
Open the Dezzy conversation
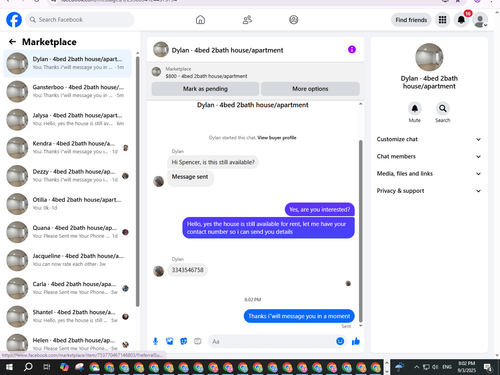(67, 175)
